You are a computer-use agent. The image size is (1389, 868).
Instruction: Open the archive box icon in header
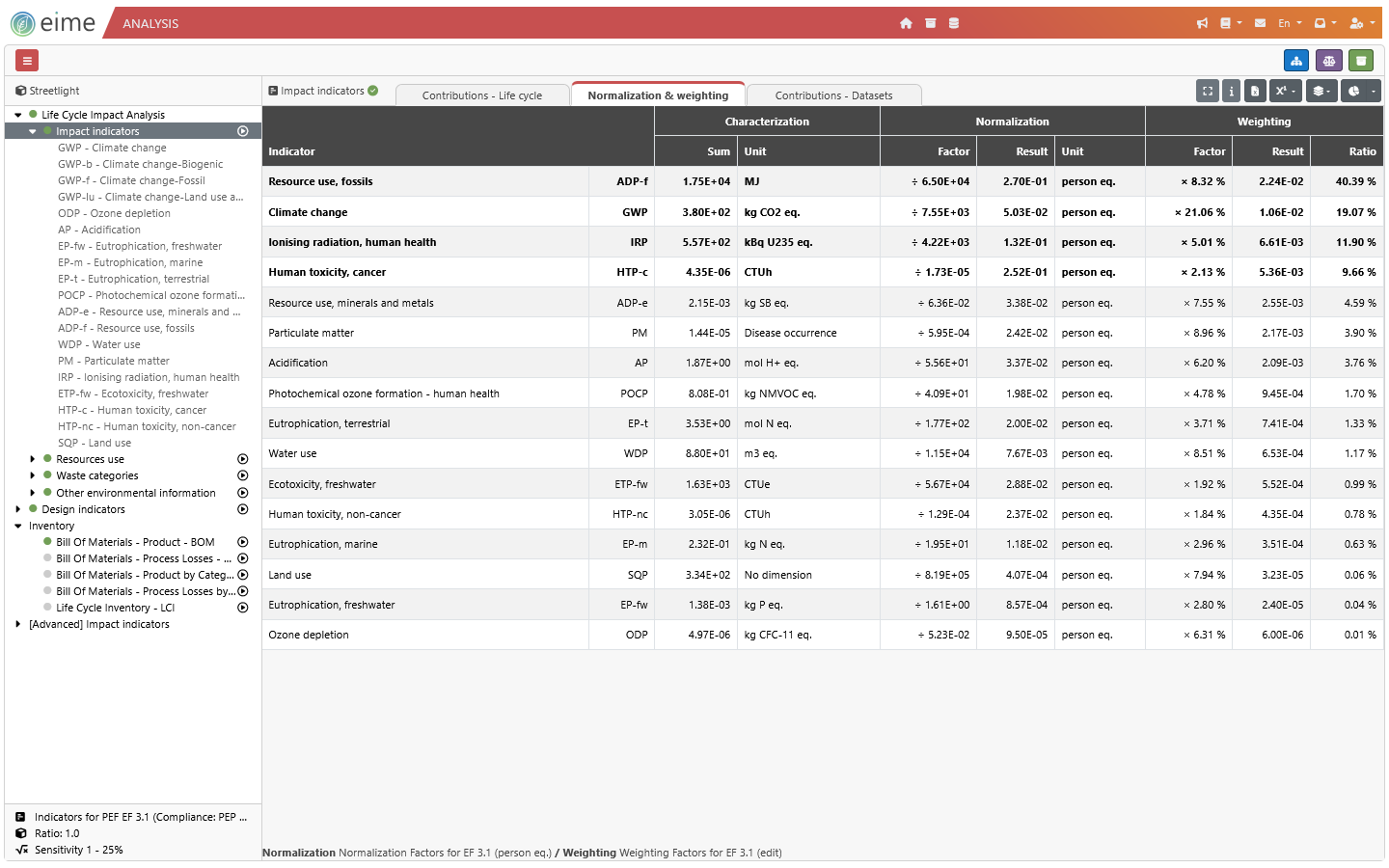[931, 23]
